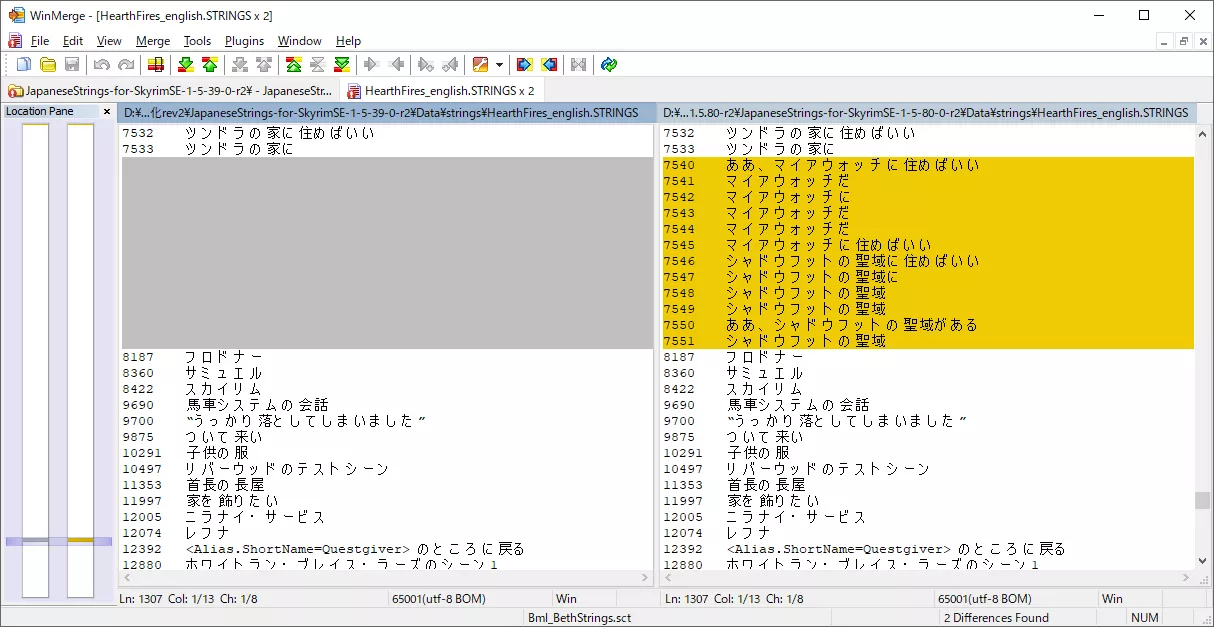This screenshot has height=627, width=1214.
Task: Jump to the previous difference
Action: [209, 65]
